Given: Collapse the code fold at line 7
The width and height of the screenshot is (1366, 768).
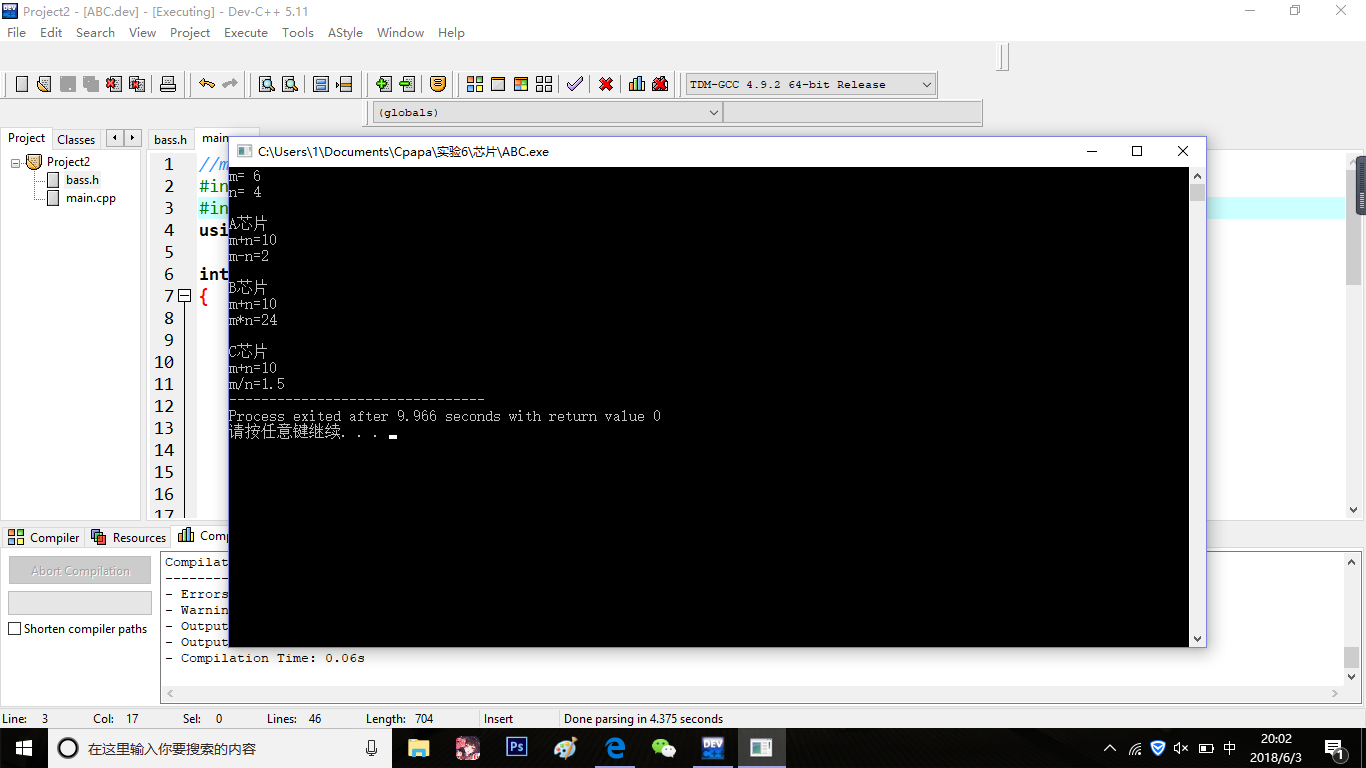Looking at the screenshot, I should pos(184,296).
